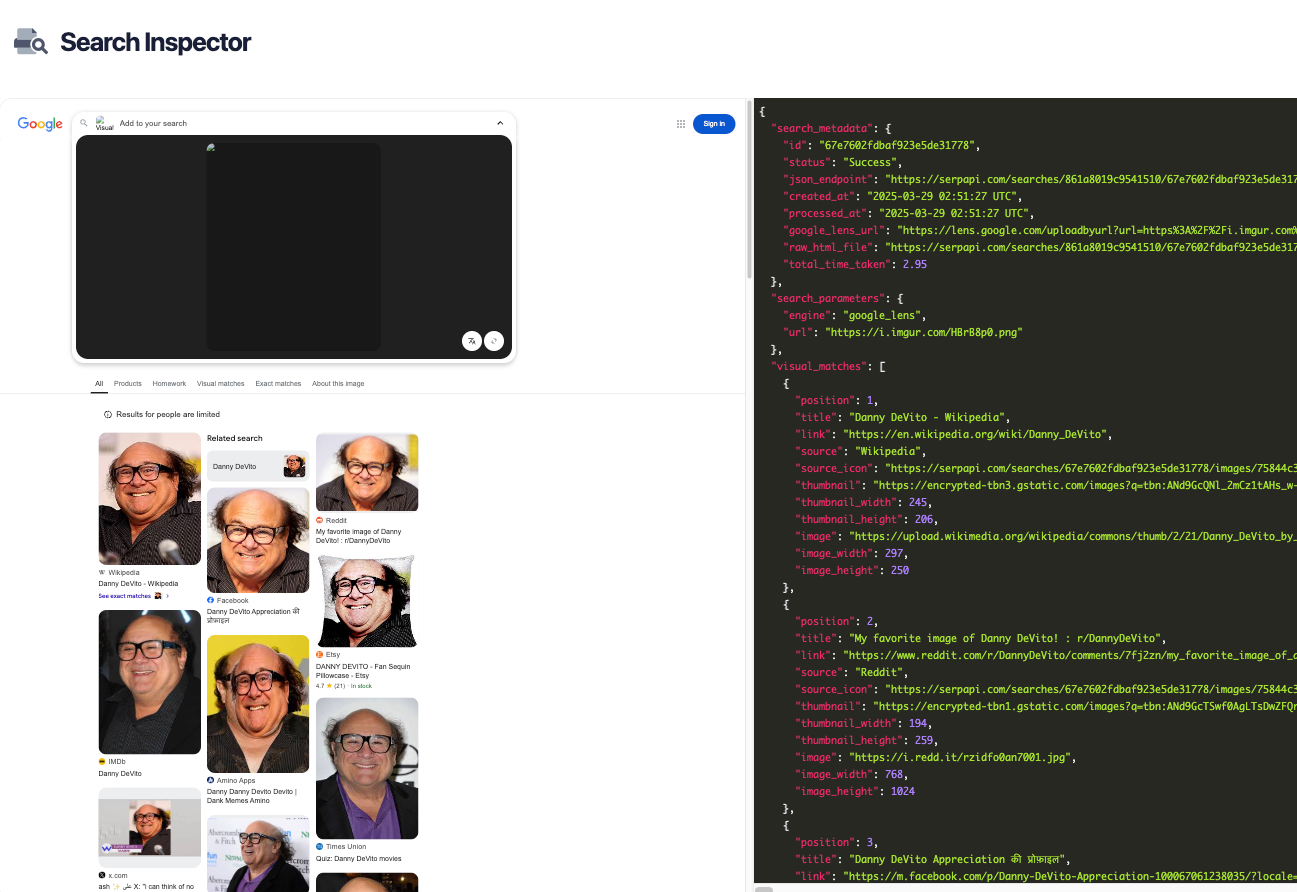Click the Search Inspector logo icon
Image resolution: width=1297 pixels, height=892 pixels.
pyautogui.click(x=31, y=42)
